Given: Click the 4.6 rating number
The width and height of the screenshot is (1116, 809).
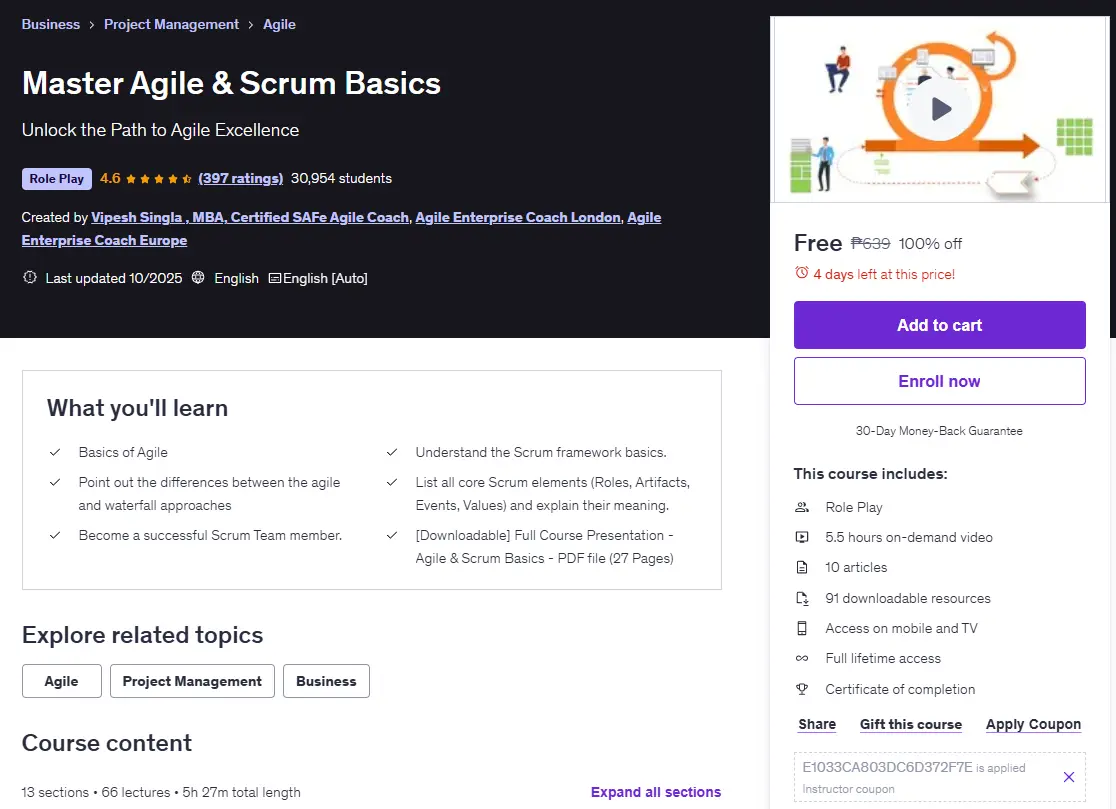Looking at the screenshot, I should (x=110, y=179).
